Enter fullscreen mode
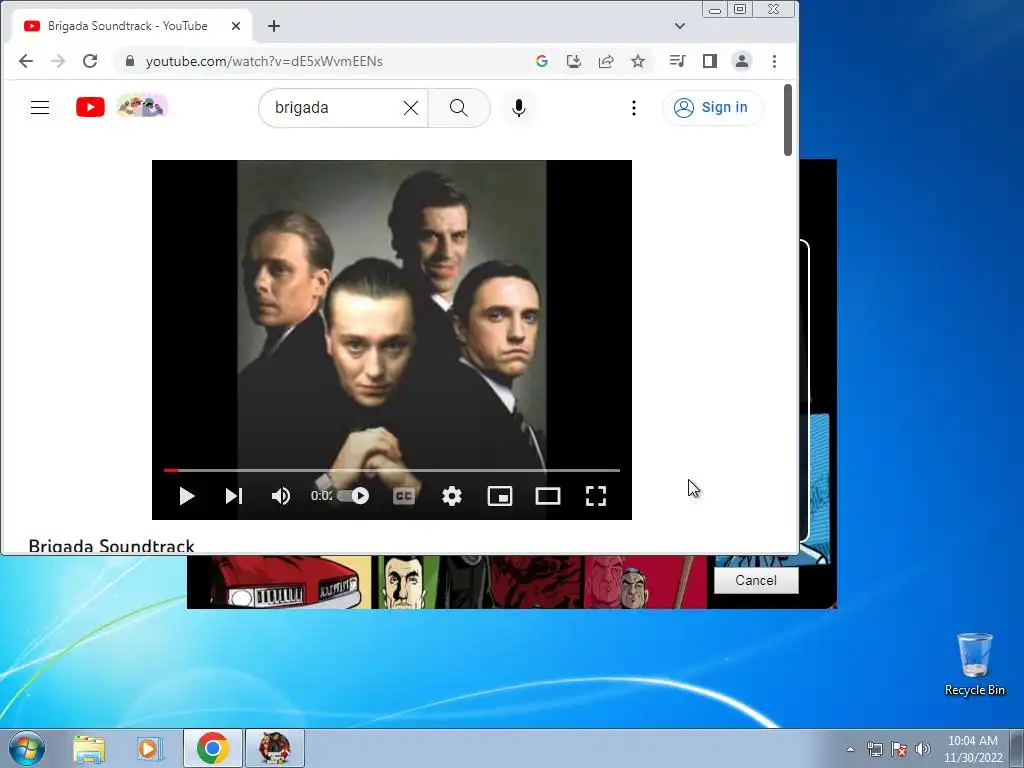The image size is (1024, 768). pos(596,496)
